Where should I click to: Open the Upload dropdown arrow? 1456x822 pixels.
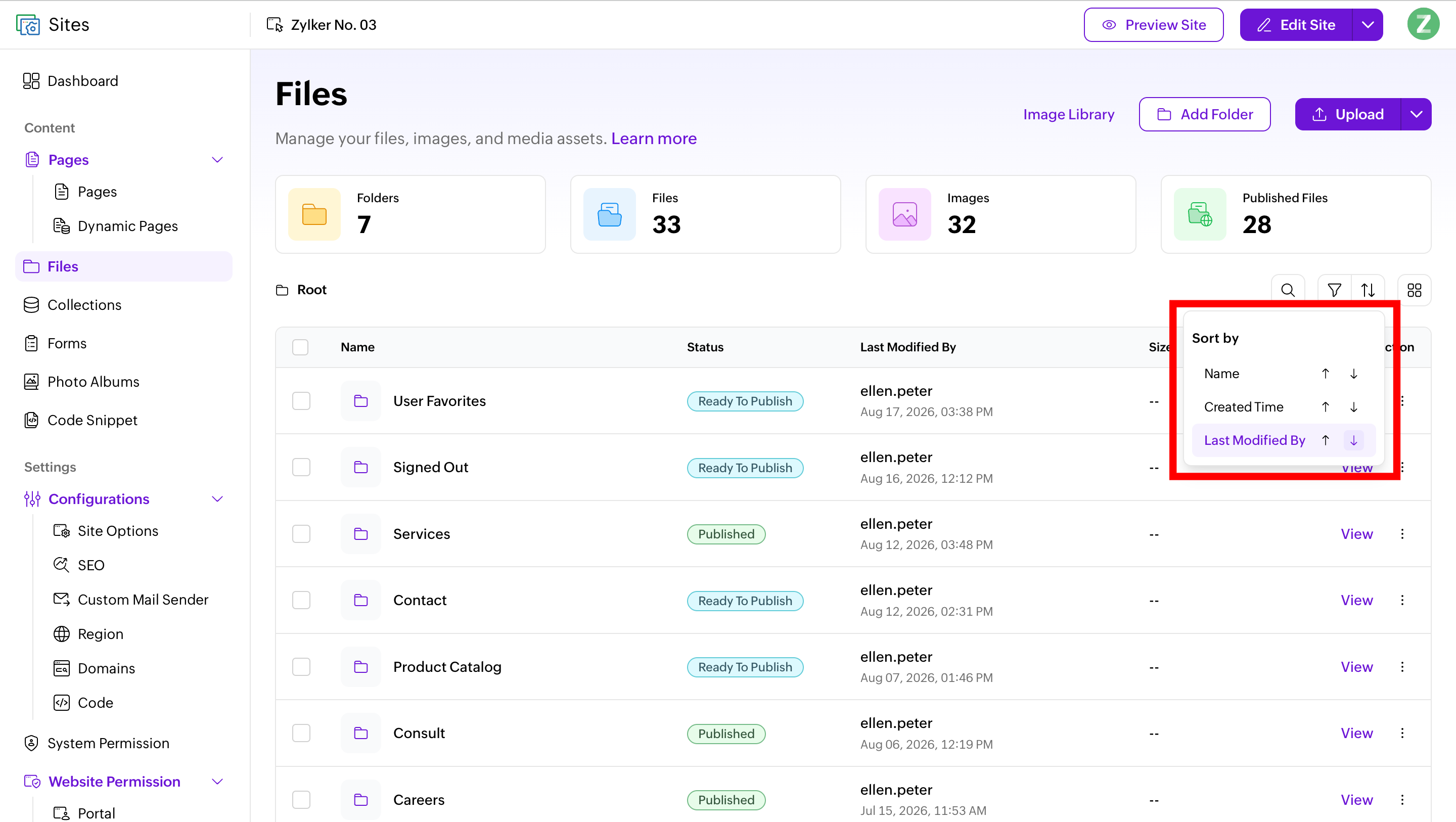coord(1417,114)
